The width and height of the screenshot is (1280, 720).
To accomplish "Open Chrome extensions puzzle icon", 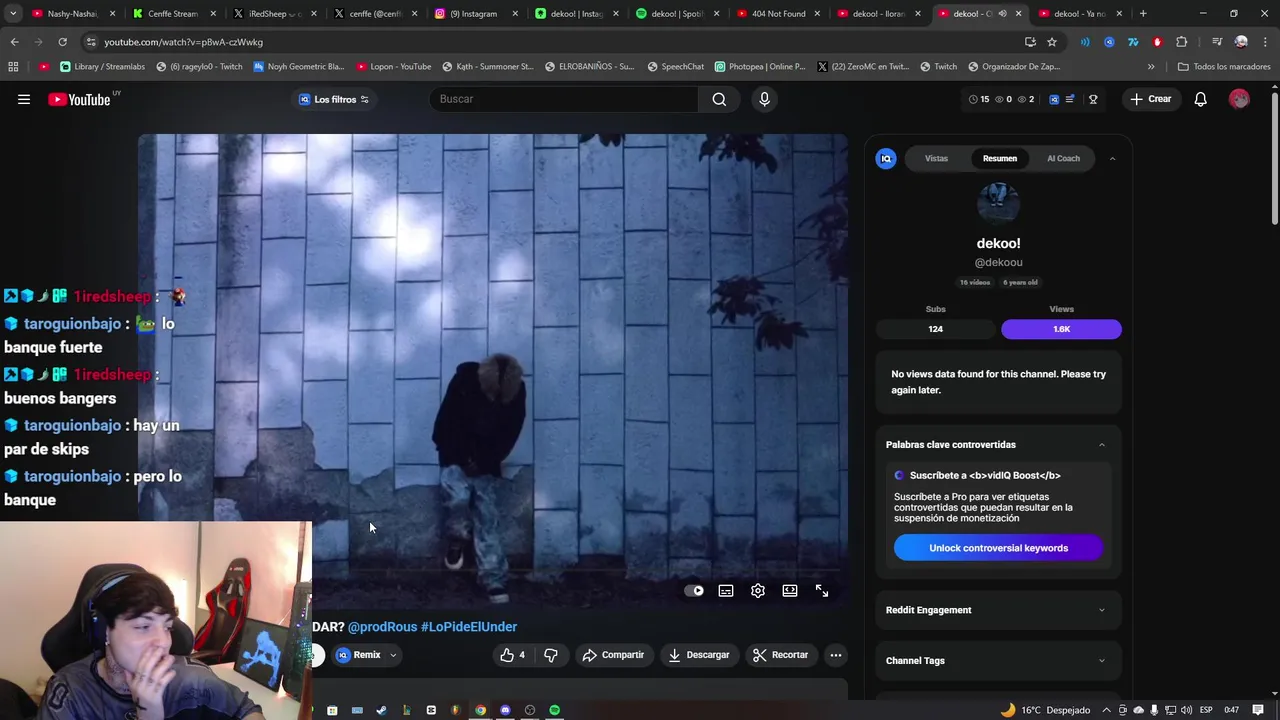I will pyautogui.click(x=1182, y=42).
